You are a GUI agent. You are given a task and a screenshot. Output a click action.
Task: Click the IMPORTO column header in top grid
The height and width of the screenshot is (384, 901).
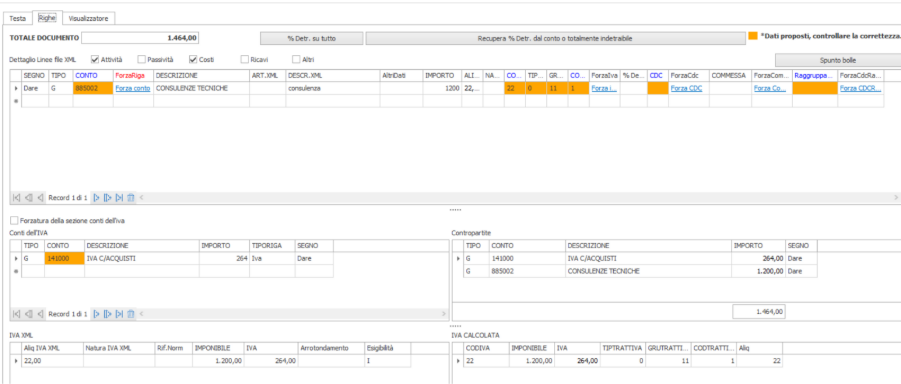coord(441,75)
